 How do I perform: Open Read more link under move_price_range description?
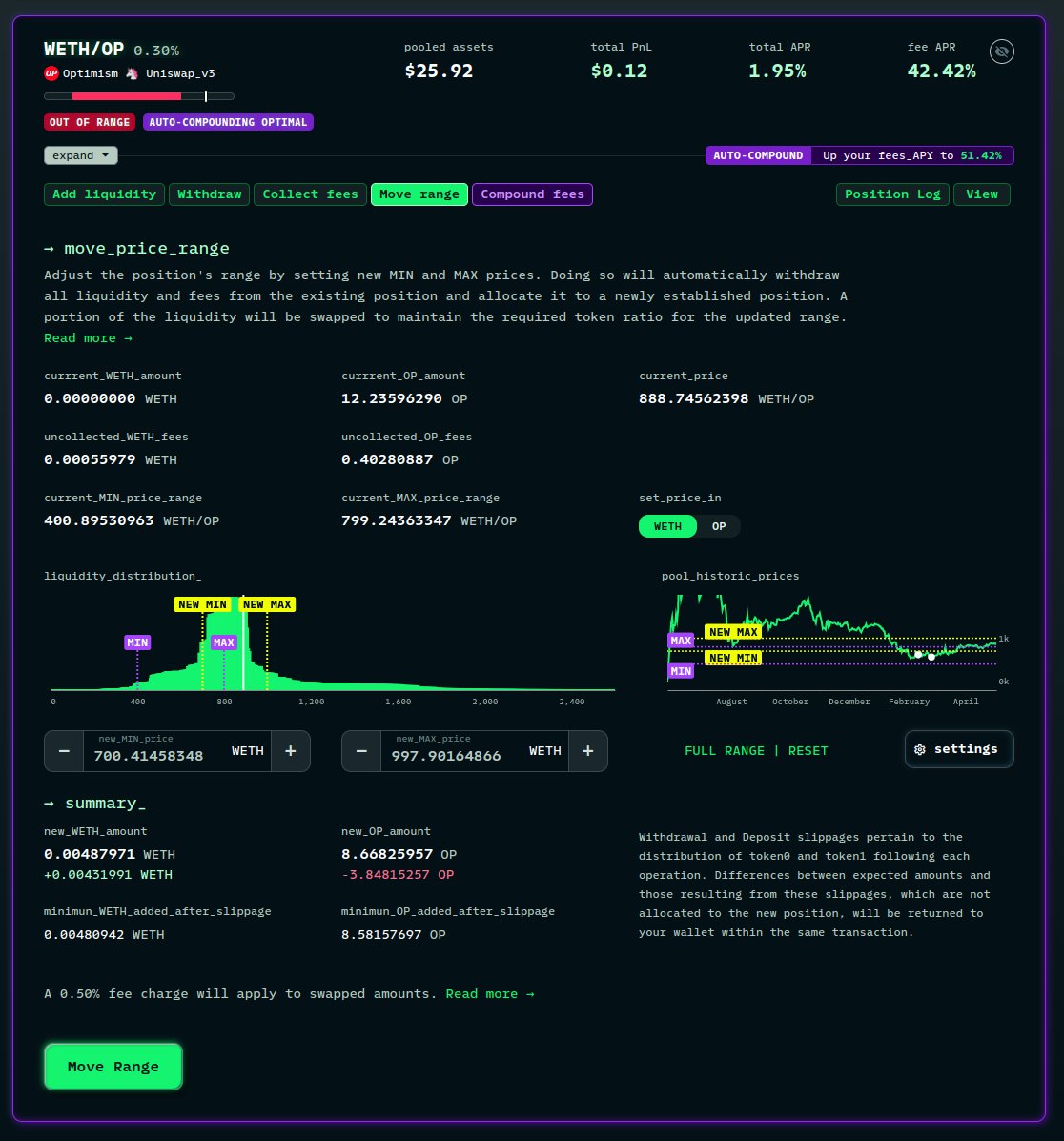click(x=88, y=338)
